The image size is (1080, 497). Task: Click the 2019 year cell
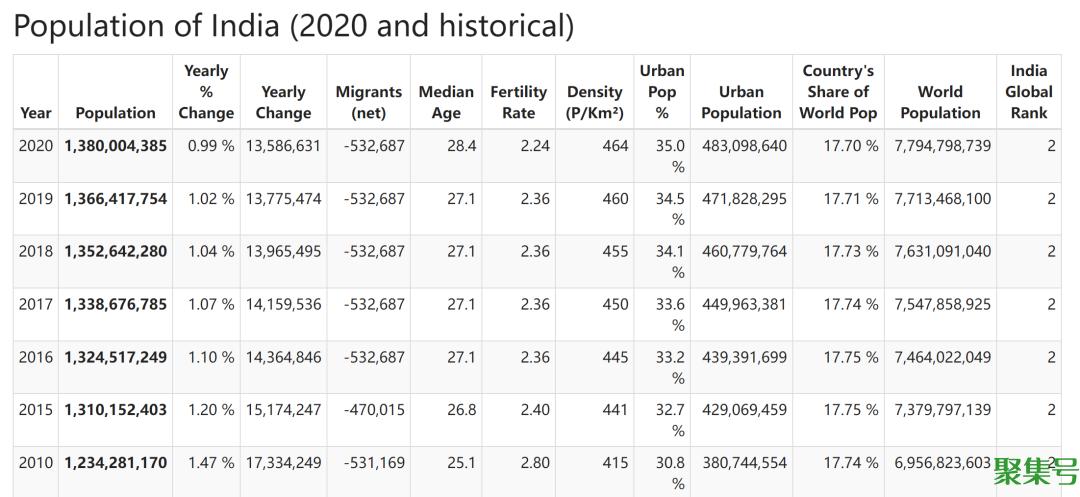(x=35, y=199)
